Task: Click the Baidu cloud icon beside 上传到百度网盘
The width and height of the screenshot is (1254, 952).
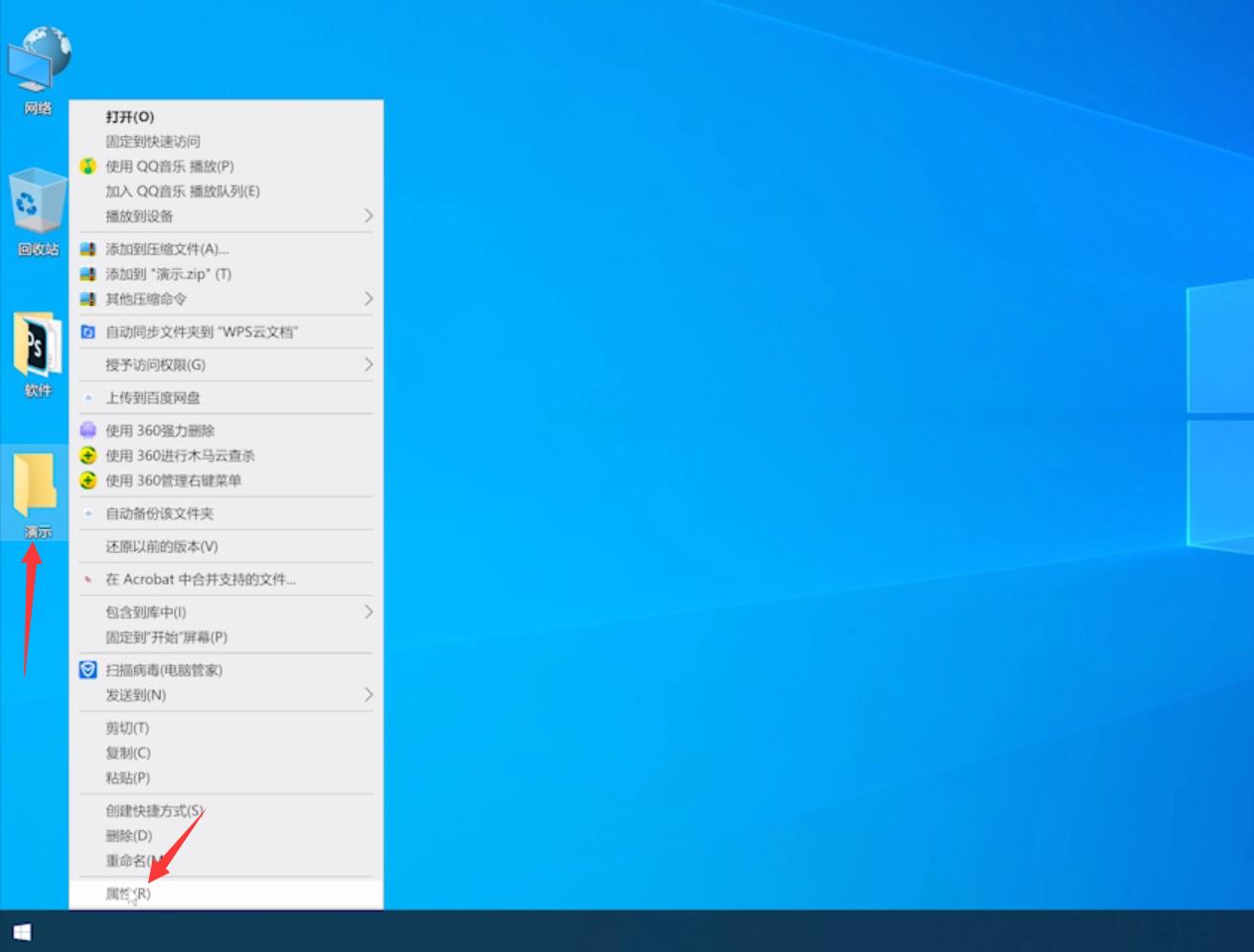Action: (88, 398)
